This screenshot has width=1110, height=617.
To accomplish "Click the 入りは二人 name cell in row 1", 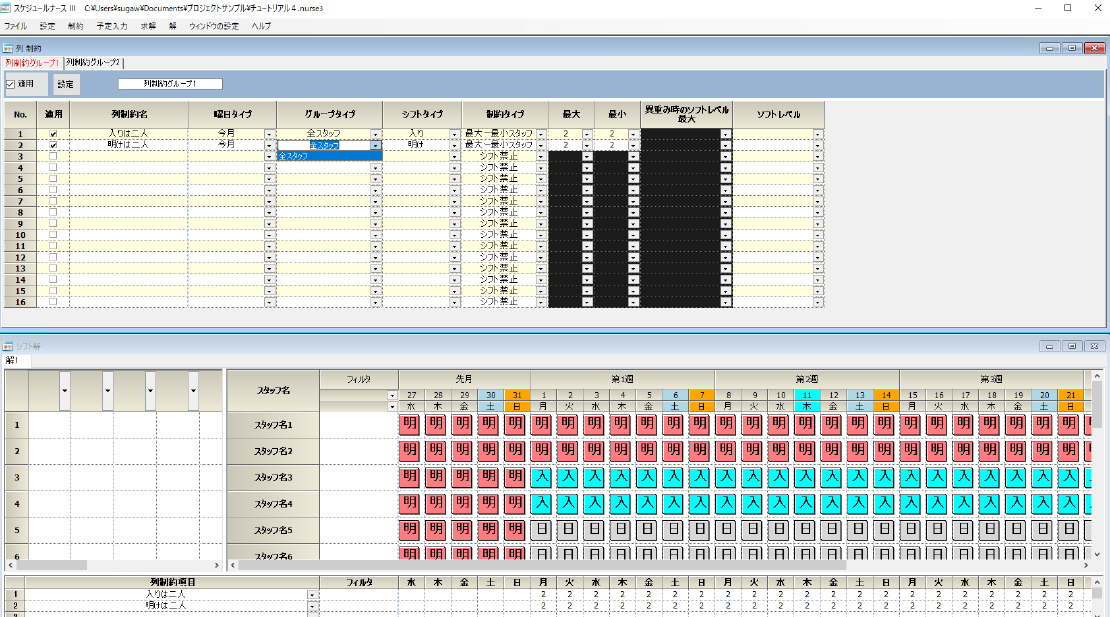I will 129,134.
